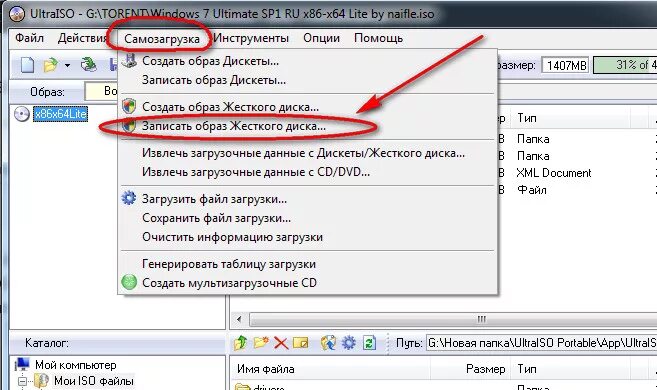Click the New folder icon in local toolbar

(x=261, y=343)
